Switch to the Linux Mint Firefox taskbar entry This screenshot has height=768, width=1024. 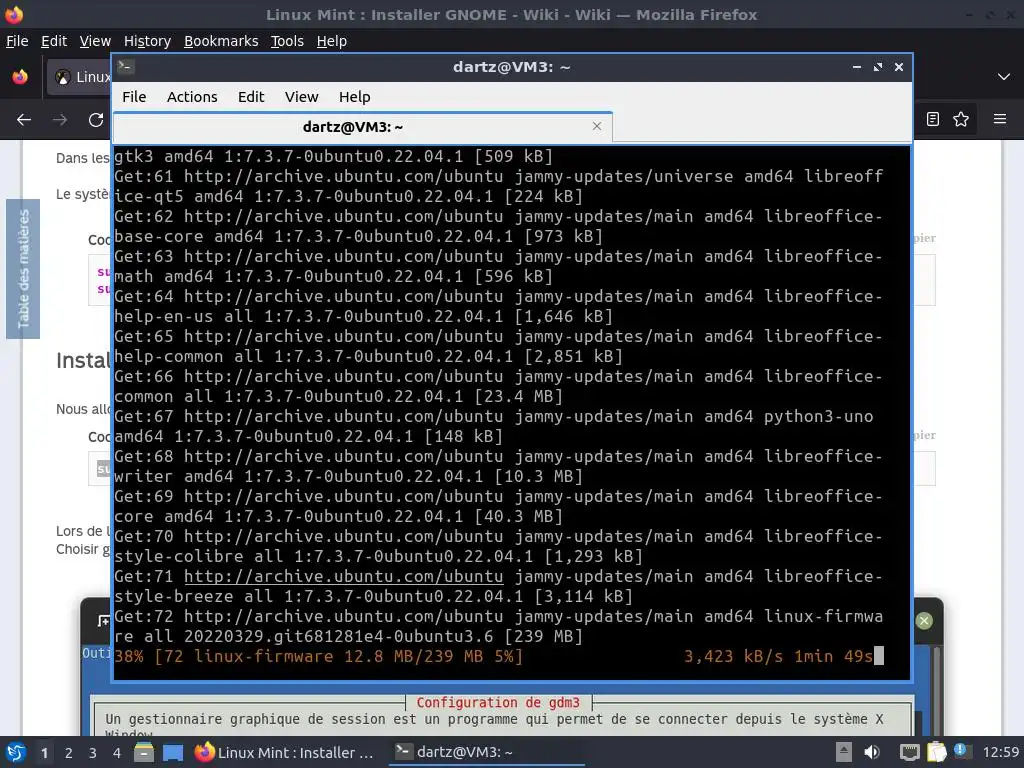pyautogui.click(x=284, y=752)
